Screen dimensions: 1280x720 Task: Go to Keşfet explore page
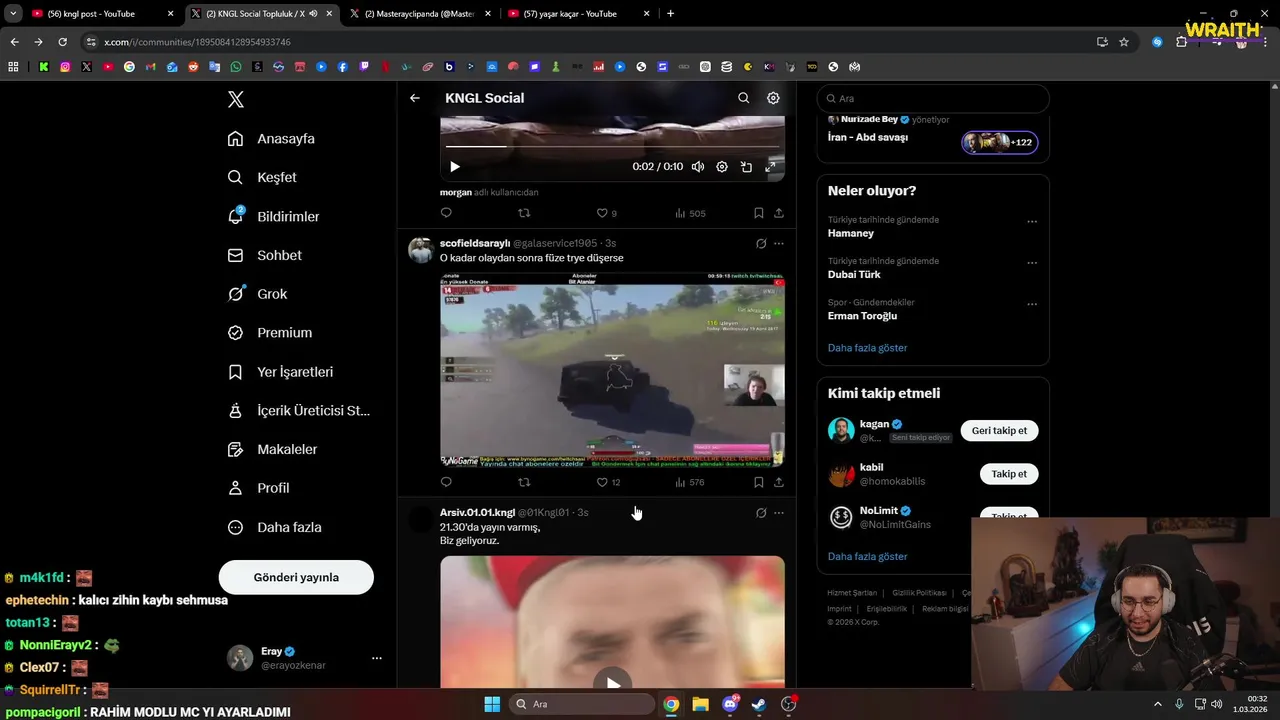coord(262,177)
